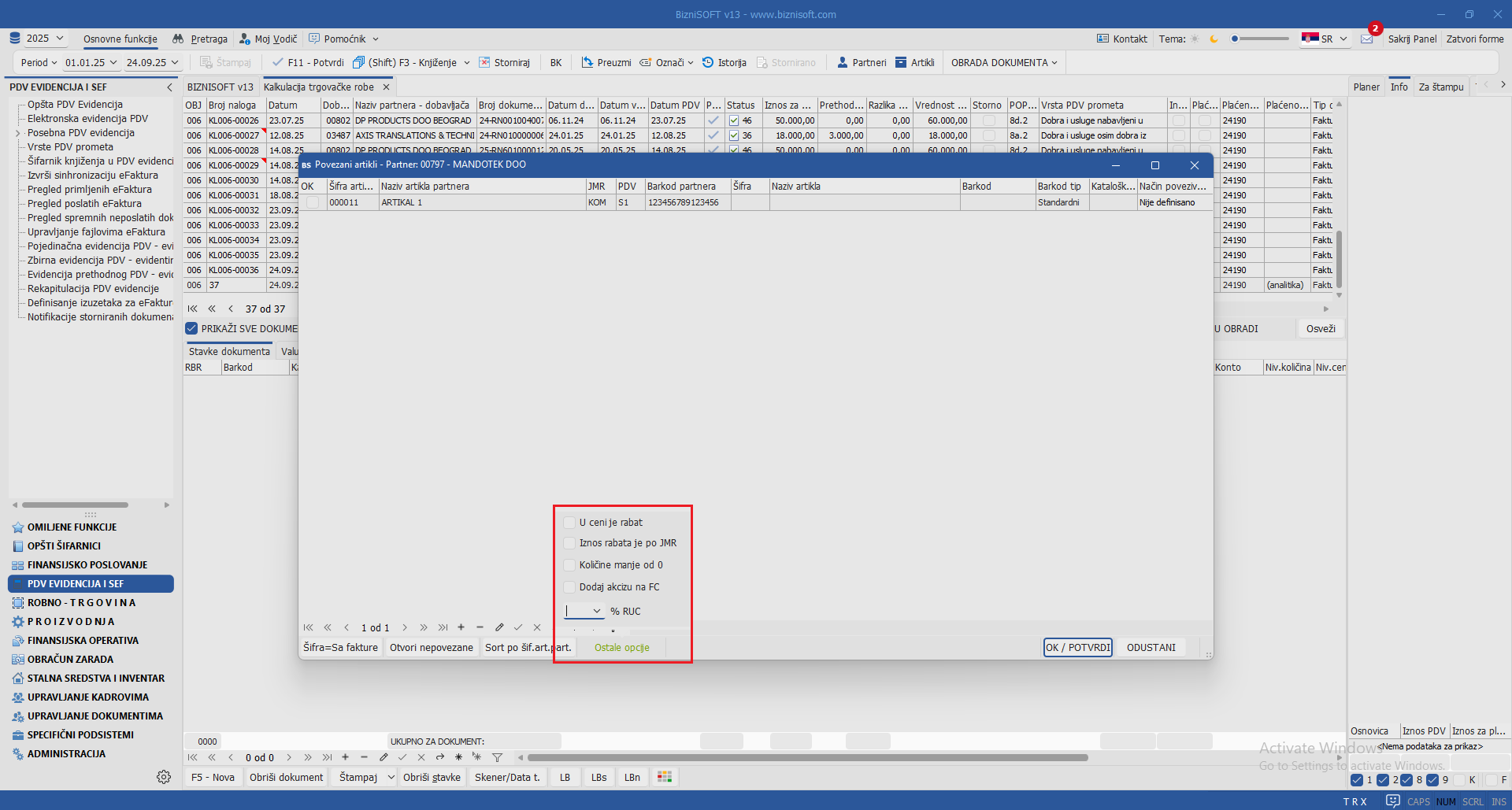Click the ODUSTANI button
Viewport: 1512px width, 810px height.
[x=1151, y=647]
